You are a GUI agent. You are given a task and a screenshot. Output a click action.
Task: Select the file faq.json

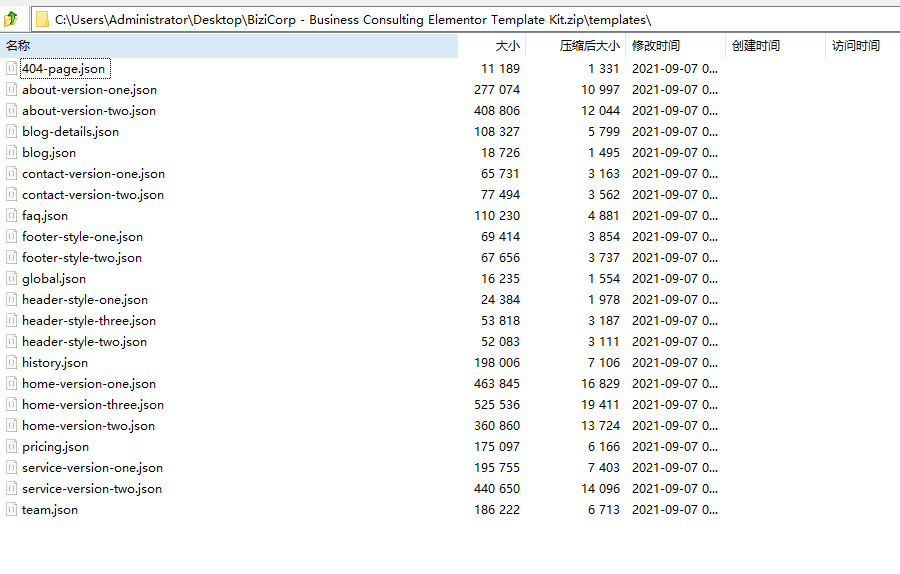[45, 216]
